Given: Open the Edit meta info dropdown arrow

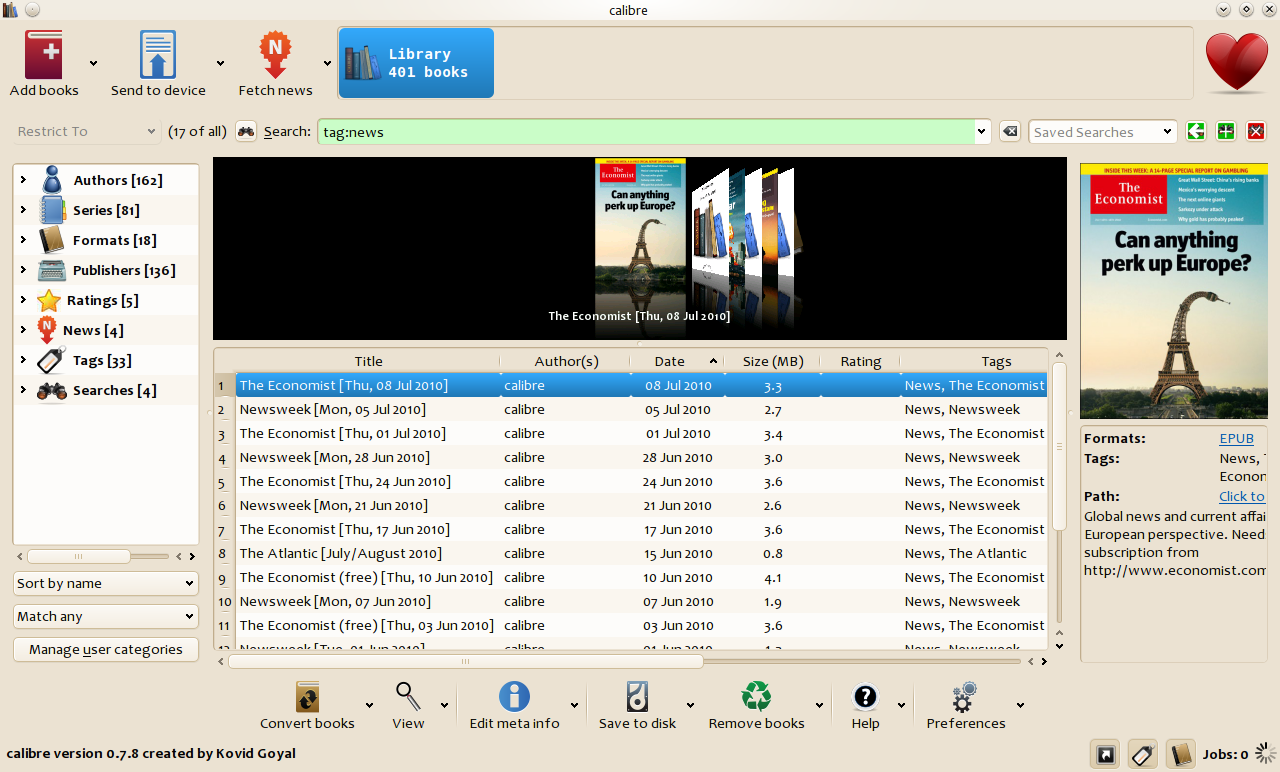Looking at the screenshot, I should pos(574,705).
